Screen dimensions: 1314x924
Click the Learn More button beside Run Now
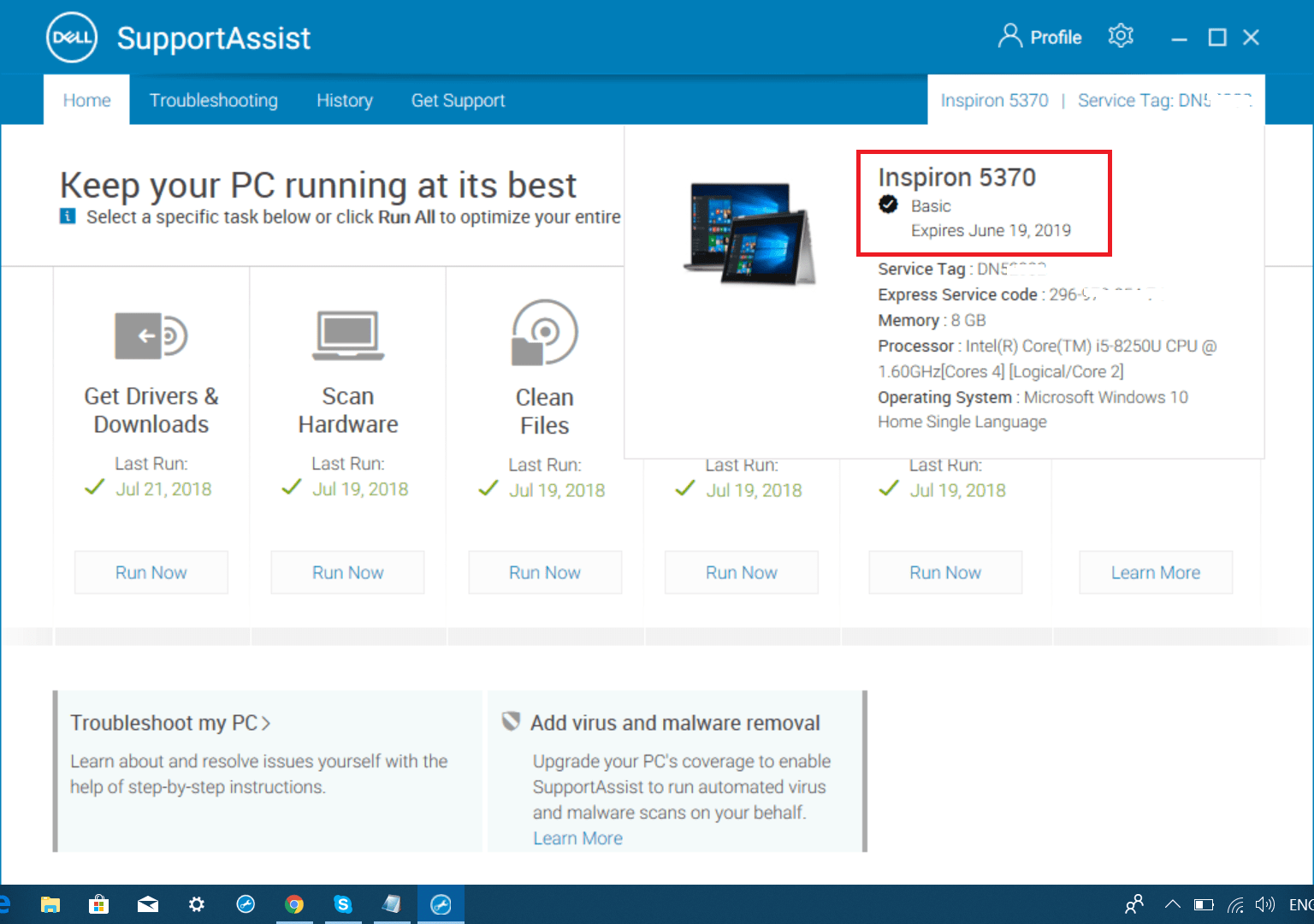pos(1156,572)
